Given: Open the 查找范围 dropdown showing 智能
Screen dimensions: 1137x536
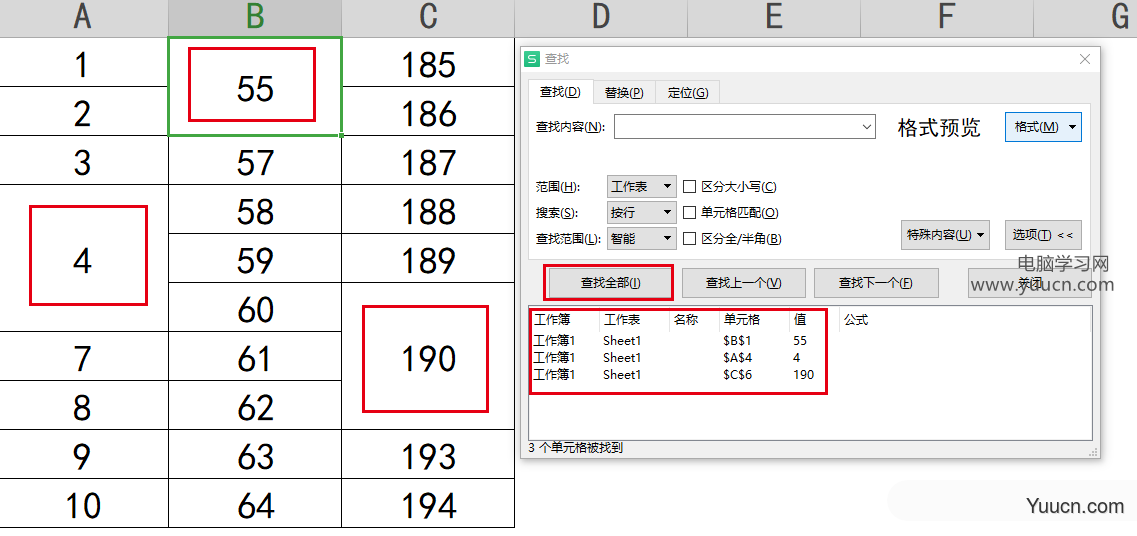Looking at the screenshot, I should pyautogui.click(x=642, y=238).
